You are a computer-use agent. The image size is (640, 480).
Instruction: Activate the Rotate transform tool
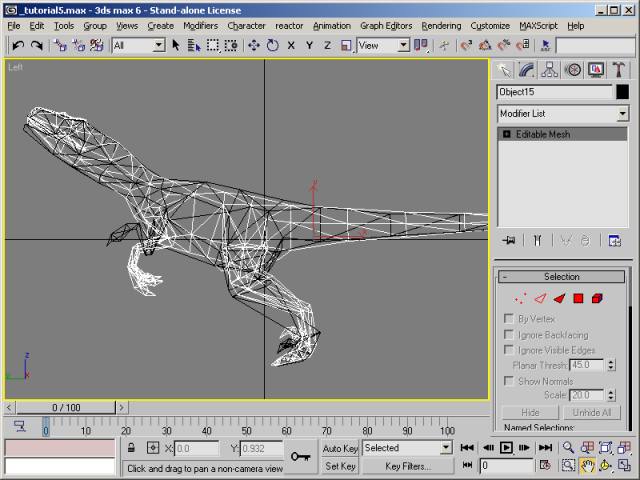point(272,45)
